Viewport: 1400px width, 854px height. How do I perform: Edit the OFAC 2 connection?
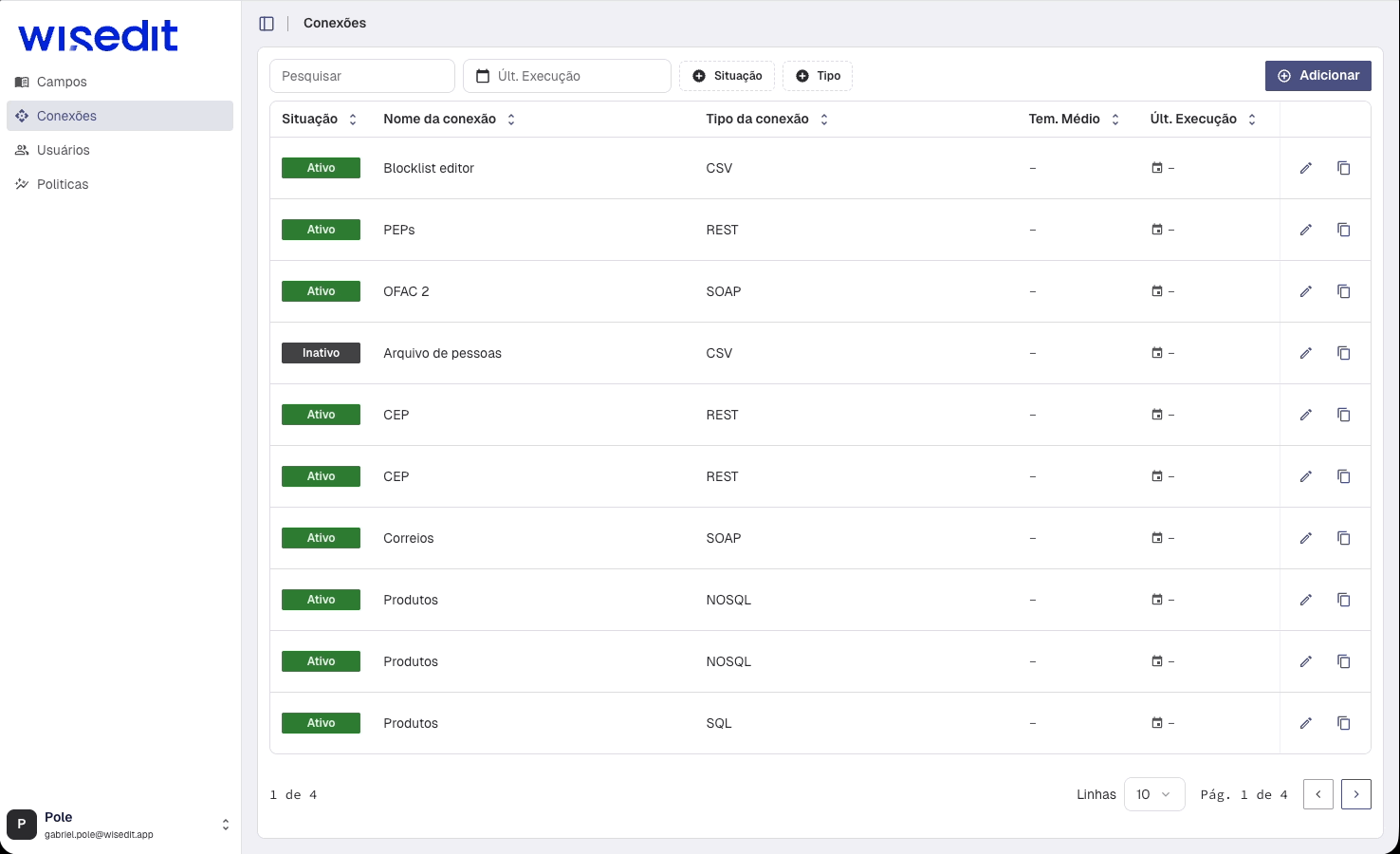pos(1306,291)
